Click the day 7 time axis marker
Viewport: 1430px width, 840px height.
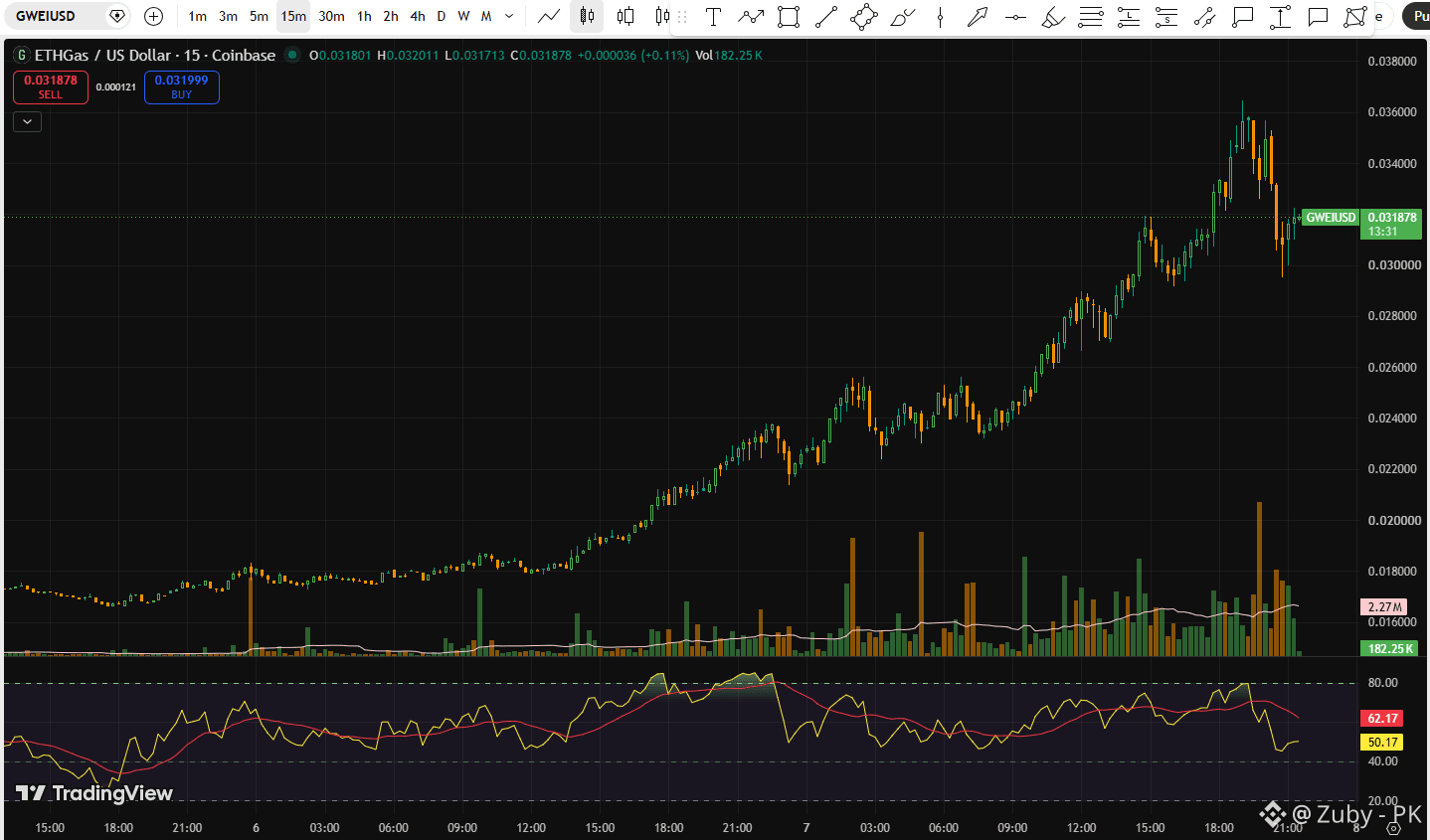[x=806, y=828]
